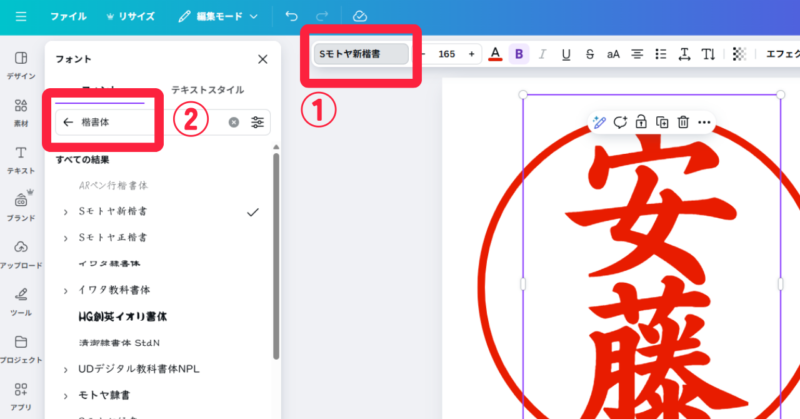Viewport: 800px width, 419px height.
Task: Expand UDデジタル教科書体NPL font variants
Action: click(x=65, y=370)
